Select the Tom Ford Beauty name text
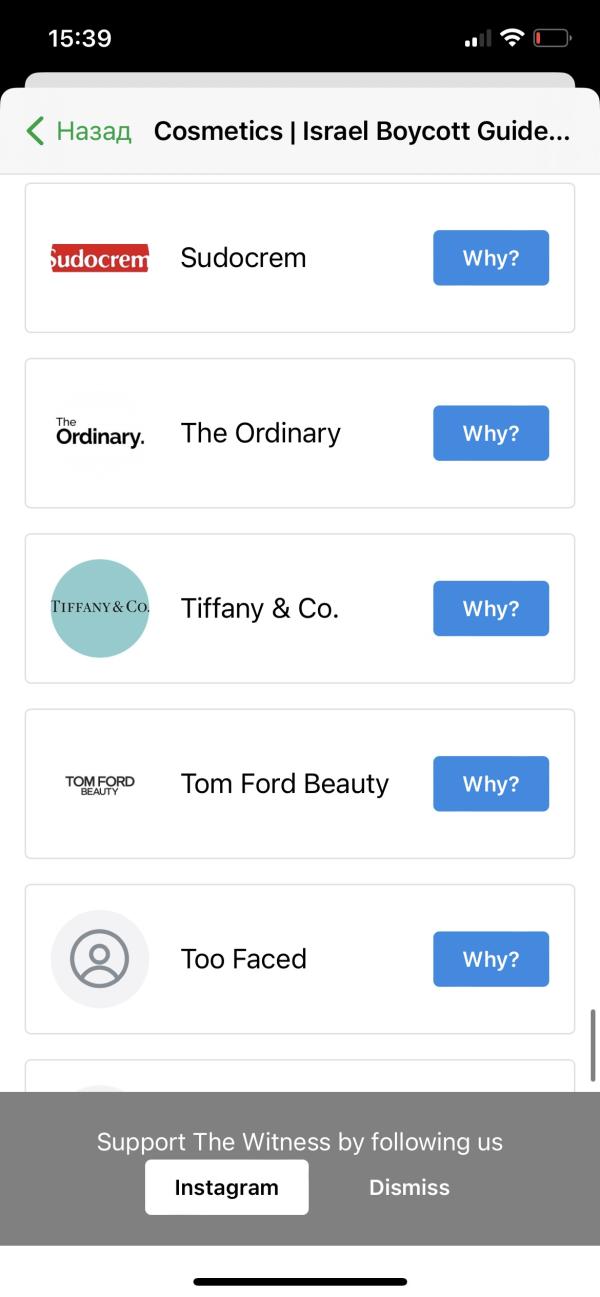Viewport: 600px width, 1297px height. 284,784
